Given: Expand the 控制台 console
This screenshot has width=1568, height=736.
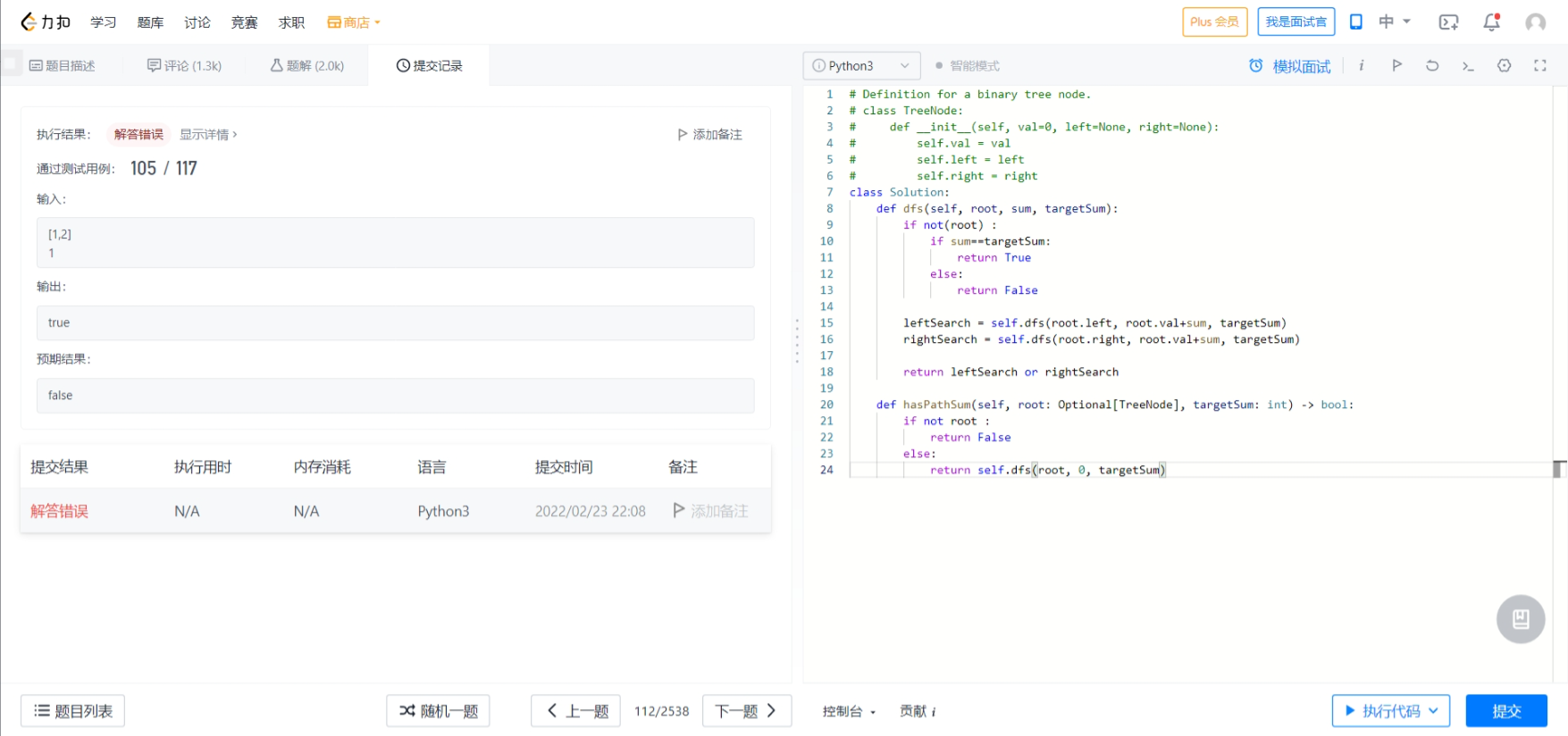Looking at the screenshot, I should tap(849, 711).
